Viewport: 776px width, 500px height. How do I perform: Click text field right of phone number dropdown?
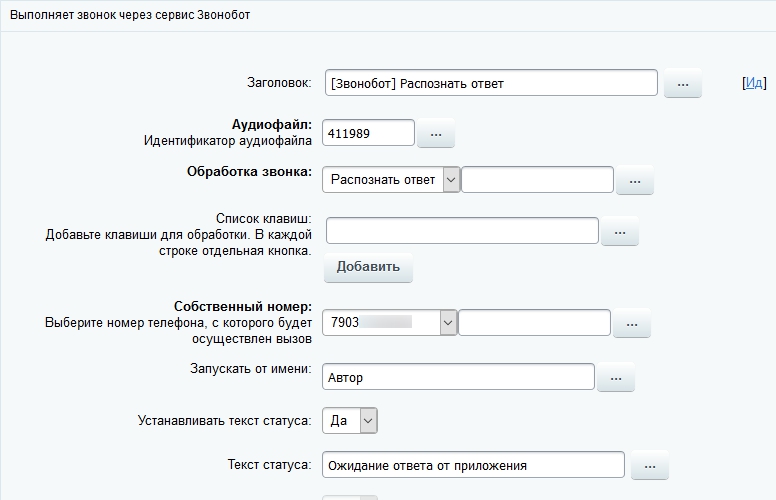click(534, 323)
